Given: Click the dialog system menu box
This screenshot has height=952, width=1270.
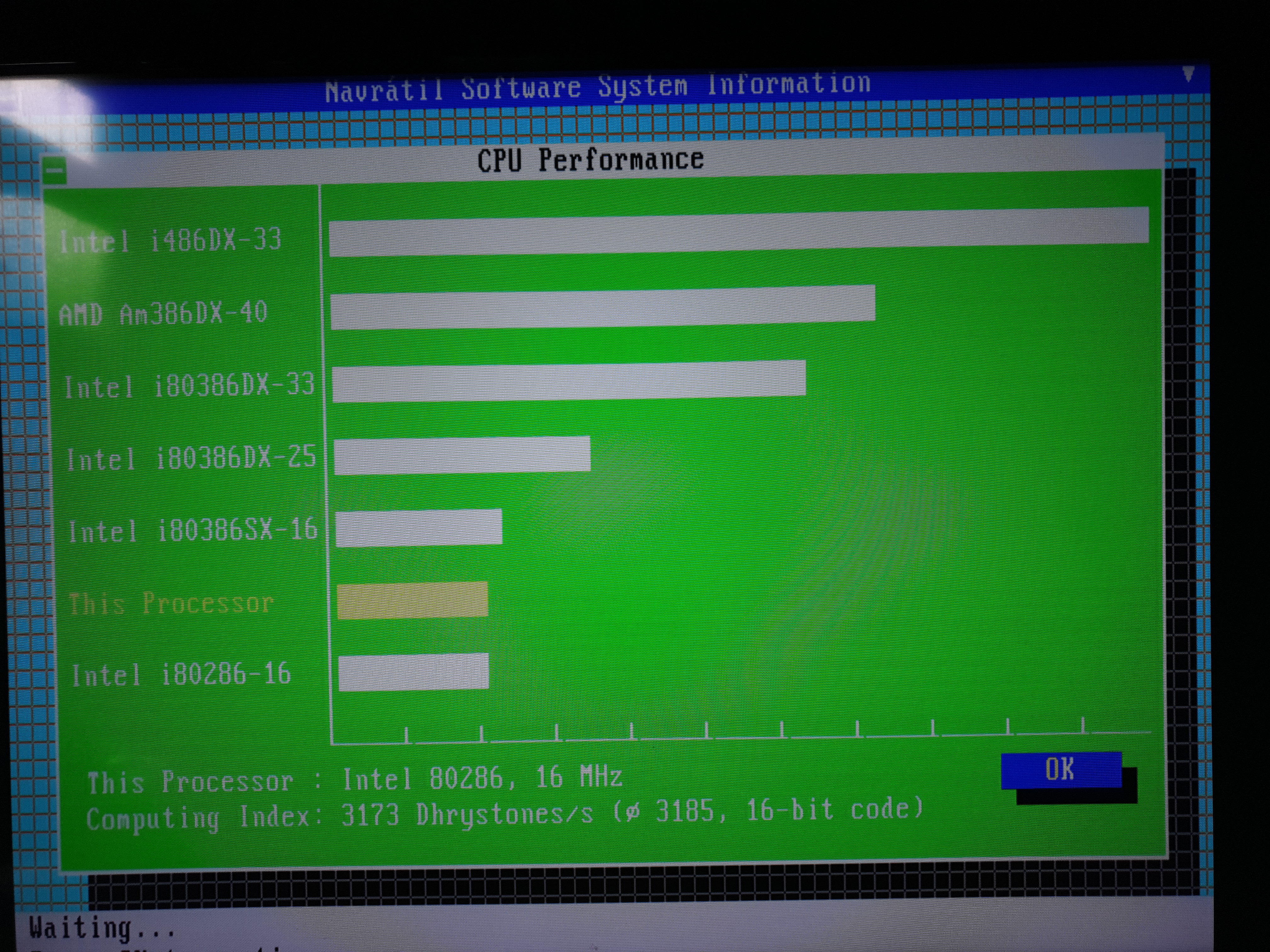Looking at the screenshot, I should tap(55, 170).
